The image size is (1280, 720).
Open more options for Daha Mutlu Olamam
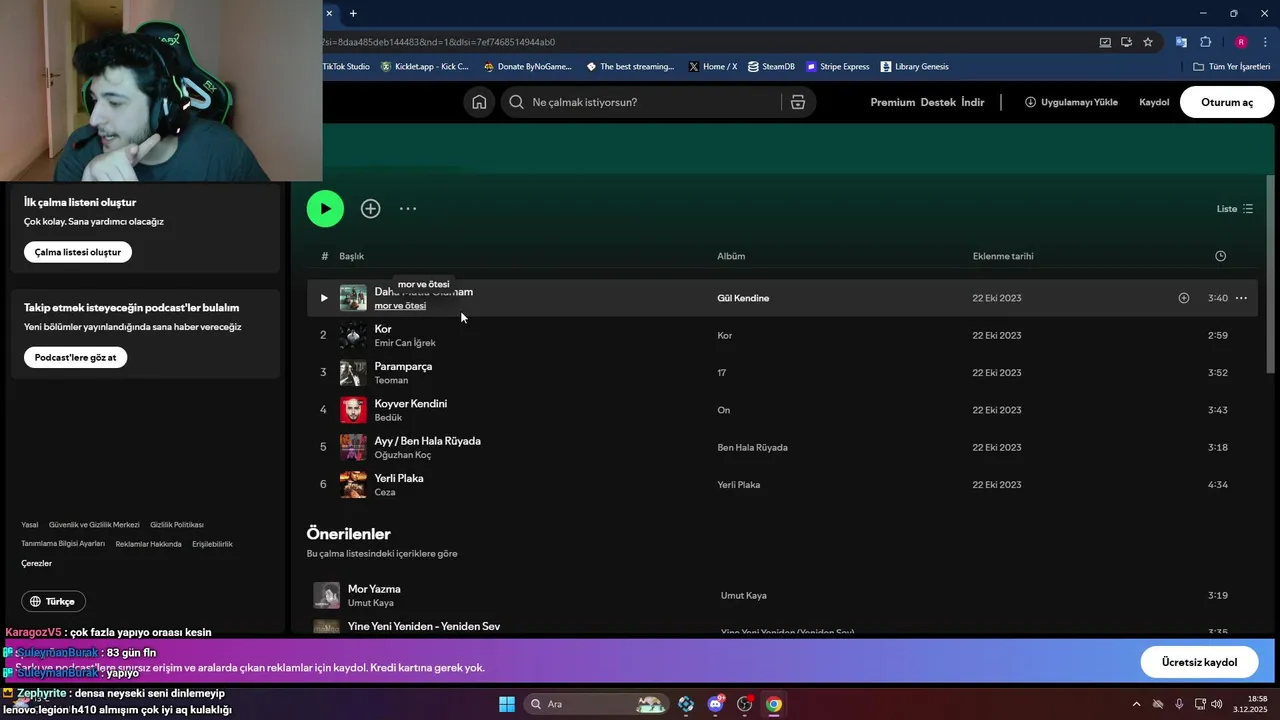click(x=1241, y=298)
